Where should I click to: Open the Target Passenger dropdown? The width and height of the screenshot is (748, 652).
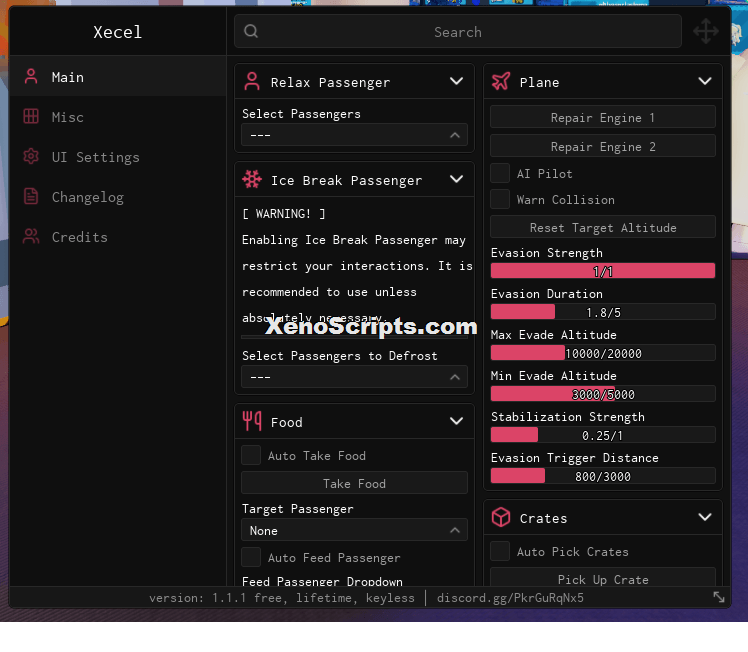(x=354, y=530)
